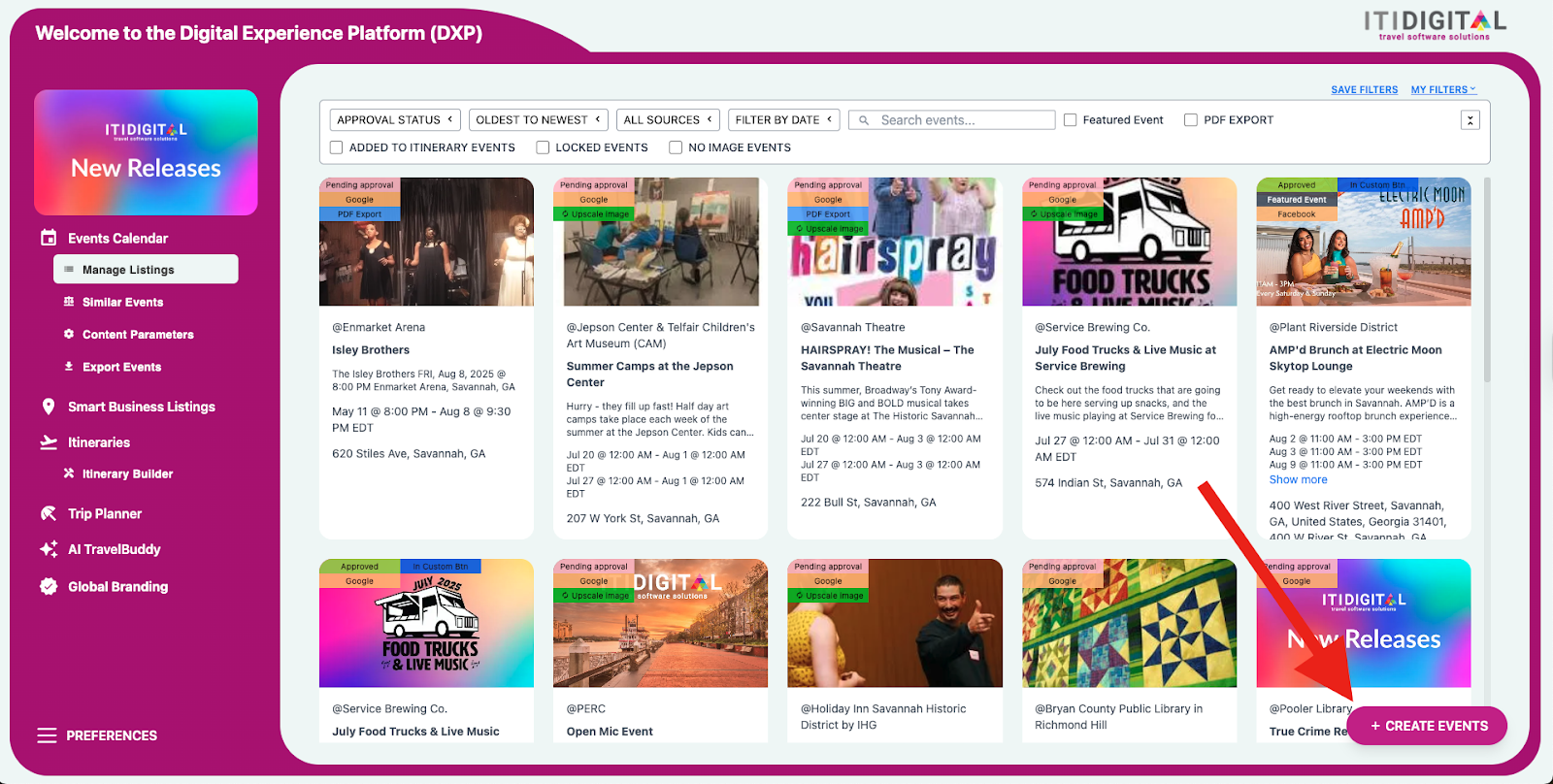
Task: Click 574 Indian St, Savannah, GA address
Action: coord(1108,482)
